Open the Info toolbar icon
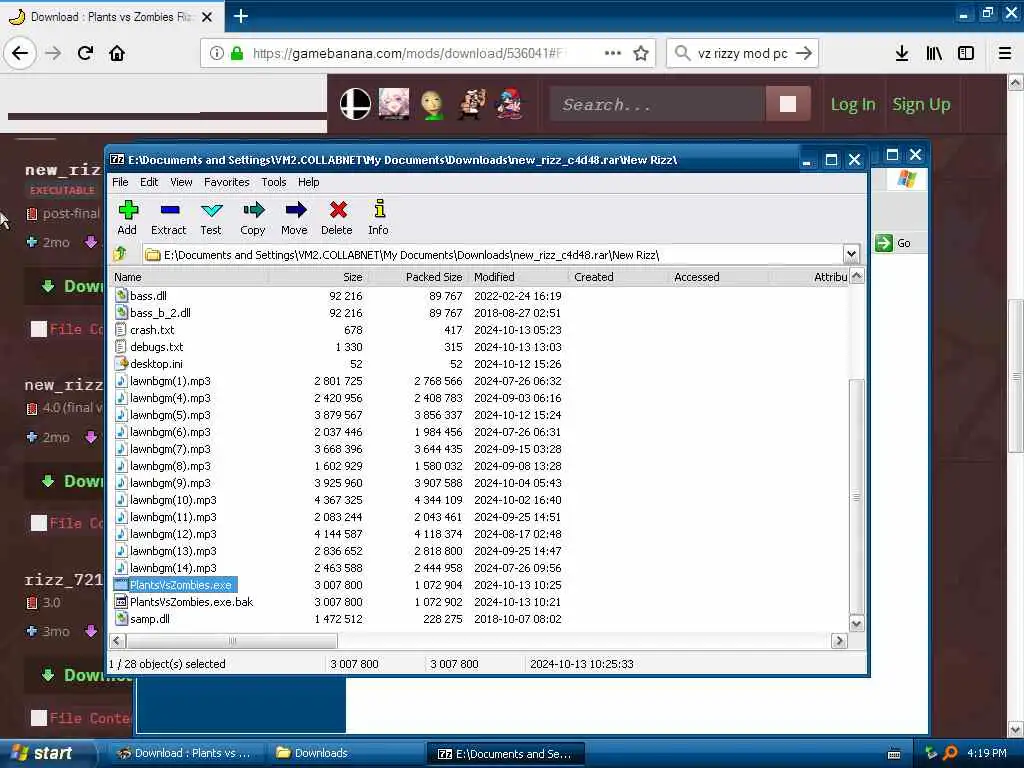Screen dimensions: 1024x768 pyautogui.click(x=379, y=210)
